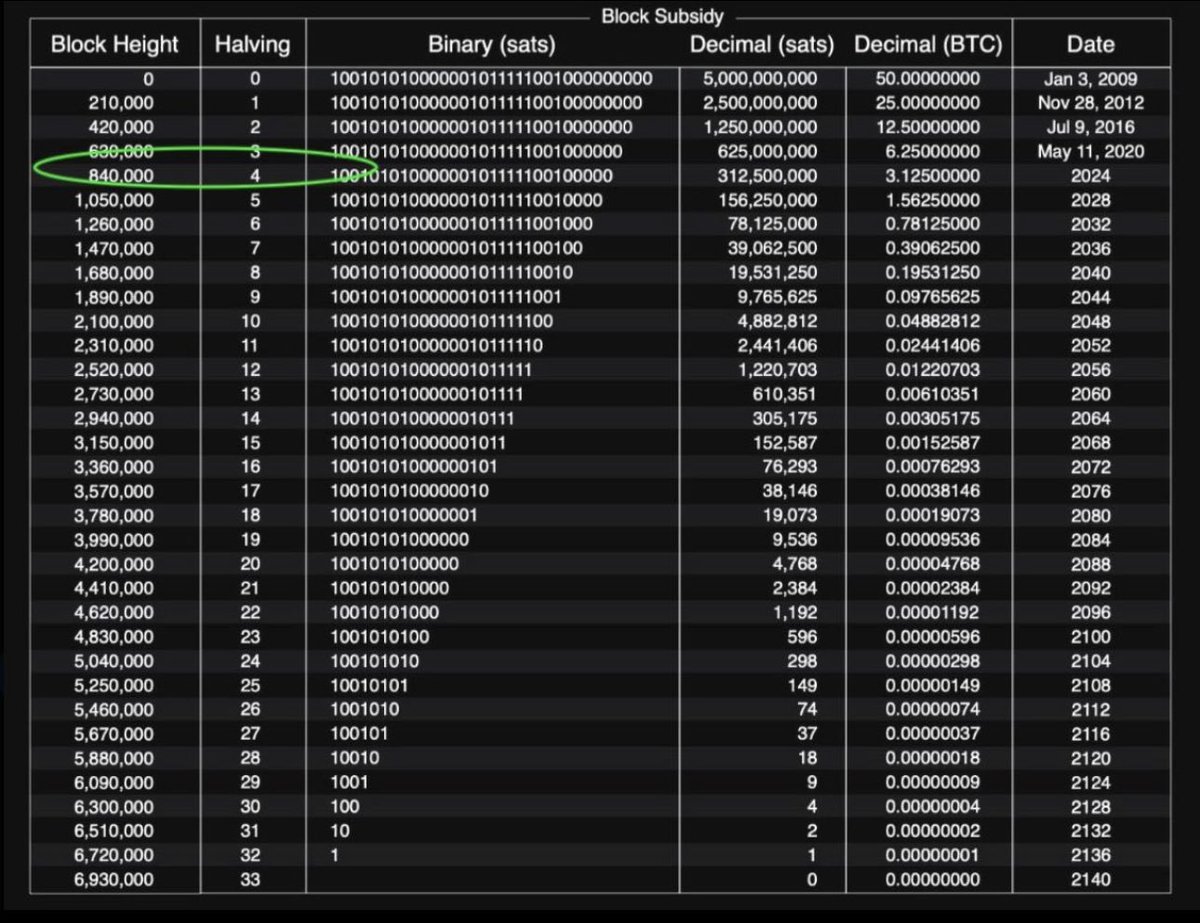Click the Date column header

click(1090, 45)
